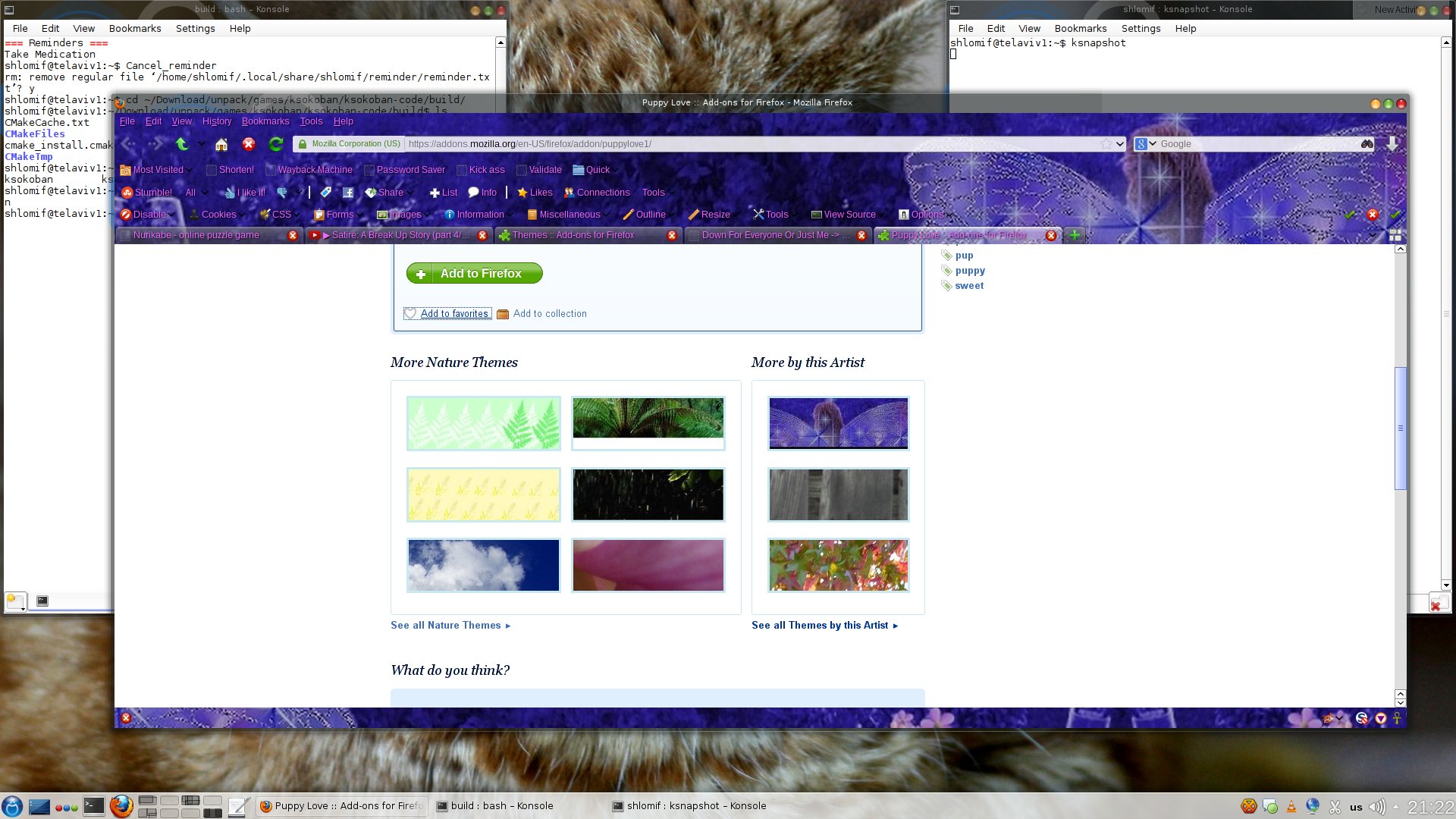Click the tag icon in the StumbleUpon toolbar
This screenshot has width=1456, height=819.
click(326, 193)
